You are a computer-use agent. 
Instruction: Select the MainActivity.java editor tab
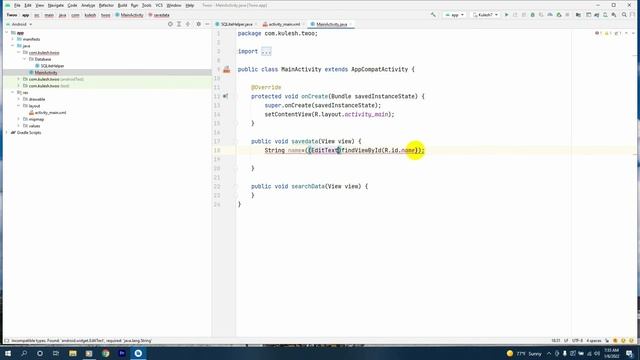331,24
